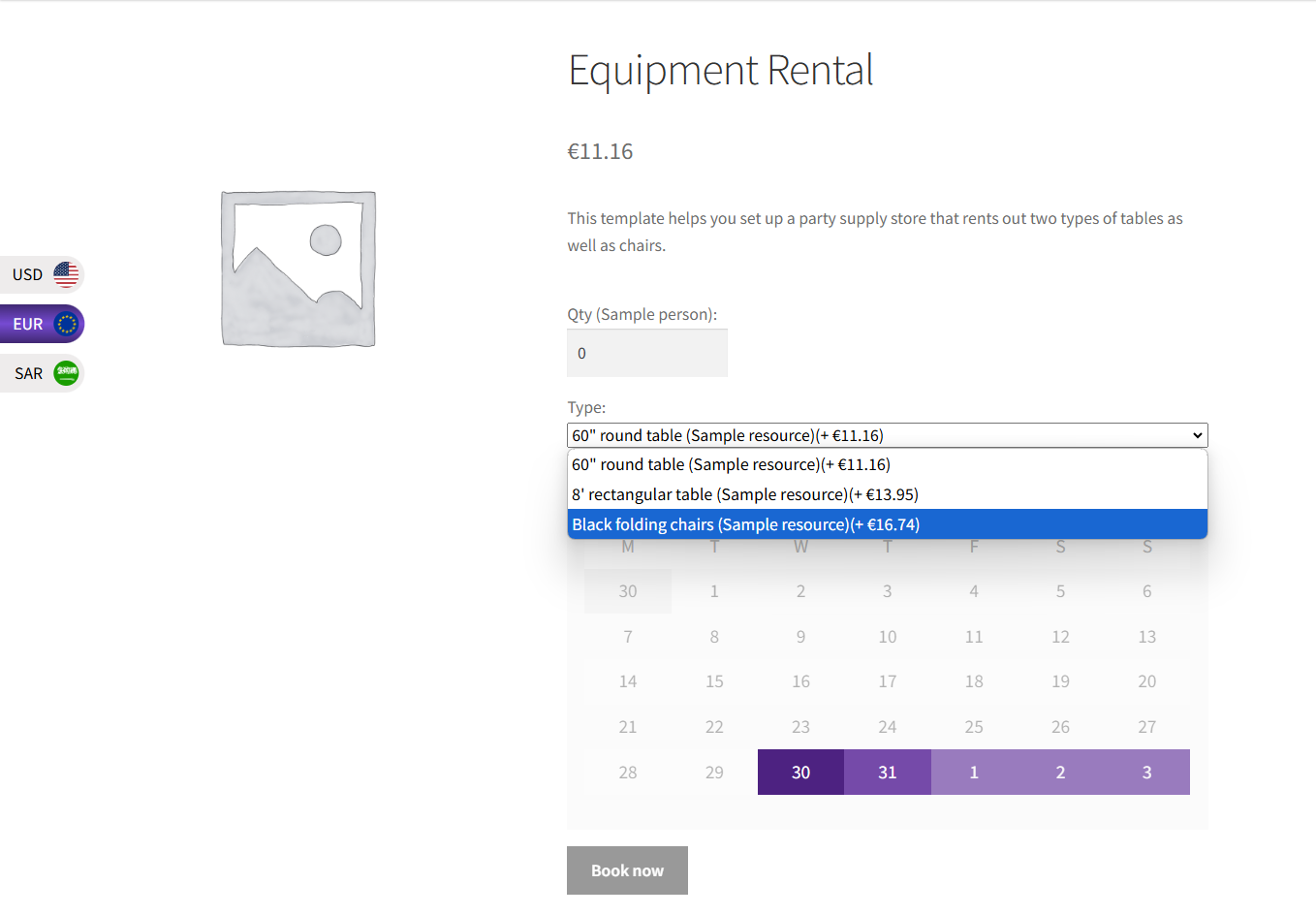The width and height of the screenshot is (1316, 916).
Task: Pick next month's highlighted date 3
Action: (1147, 773)
